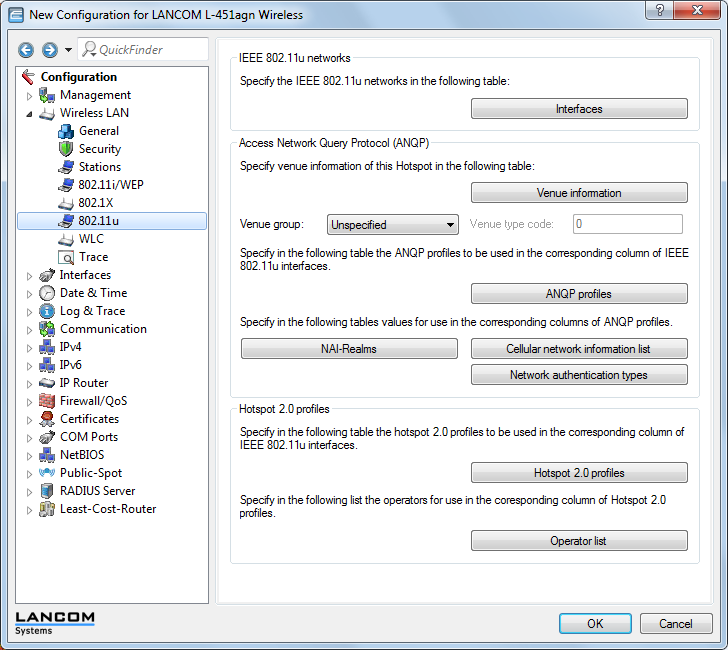The height and width of the screenshot is (650, 728).
Task: Expand the Management tree node
Action: pos(29,96)
